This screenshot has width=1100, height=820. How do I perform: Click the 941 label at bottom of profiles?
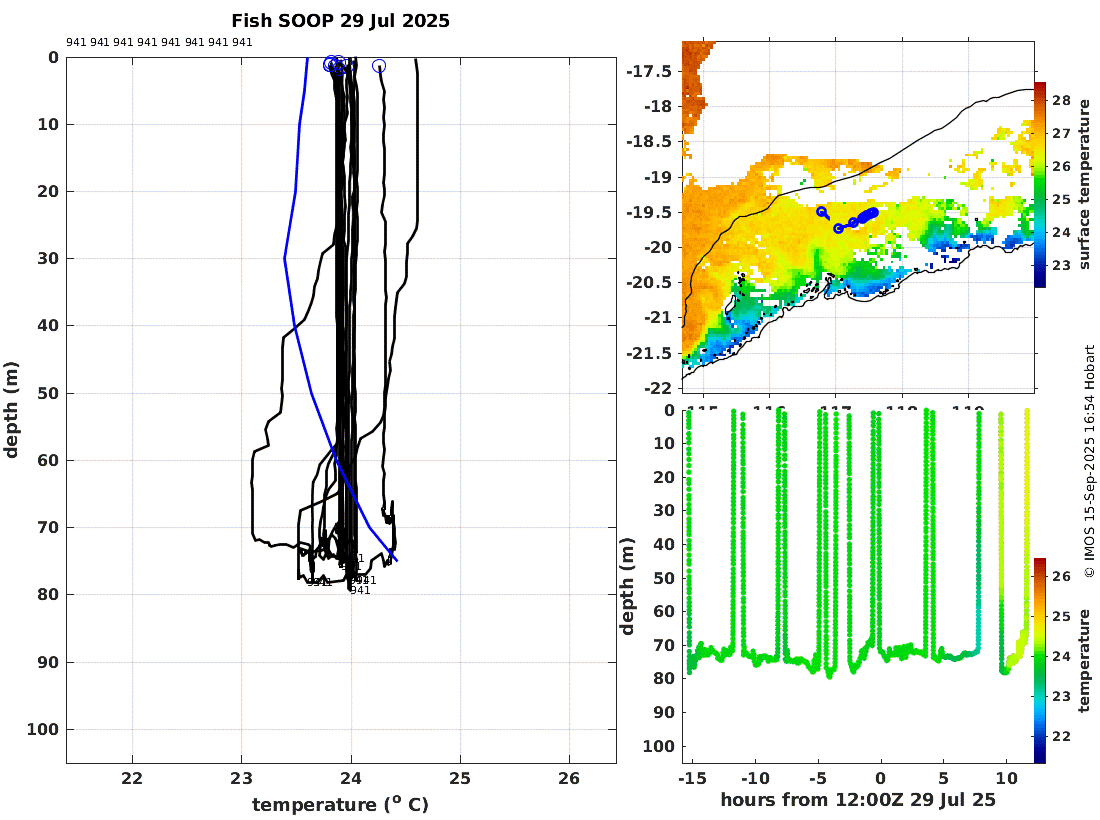click(x=360, y=591)
